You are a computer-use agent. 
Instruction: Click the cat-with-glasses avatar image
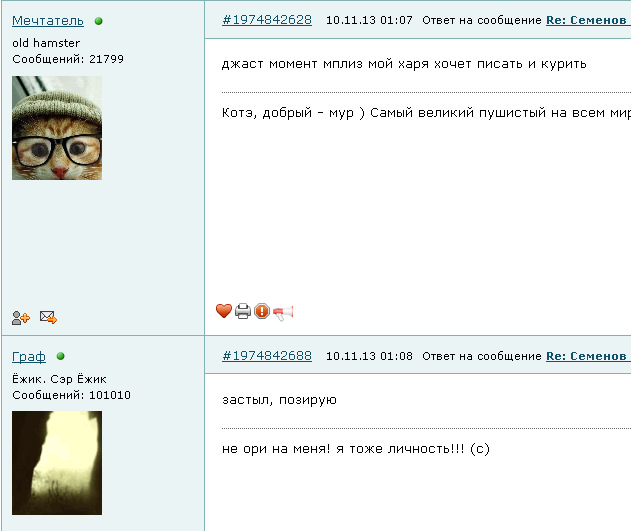(x=57, y=128)
